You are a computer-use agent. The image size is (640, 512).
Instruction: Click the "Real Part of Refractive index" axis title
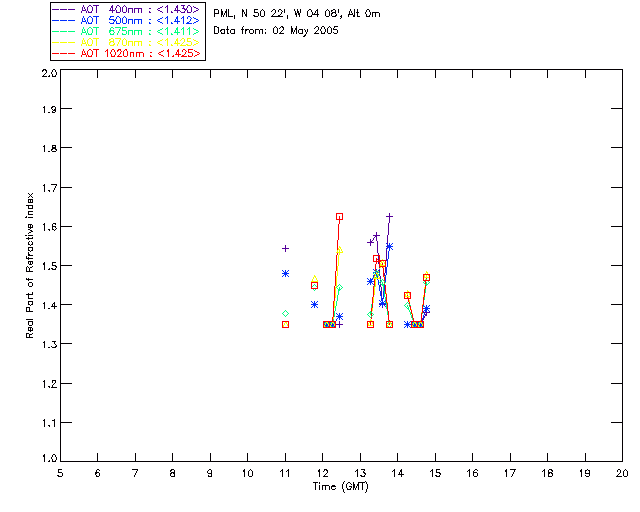click(30, 265)
